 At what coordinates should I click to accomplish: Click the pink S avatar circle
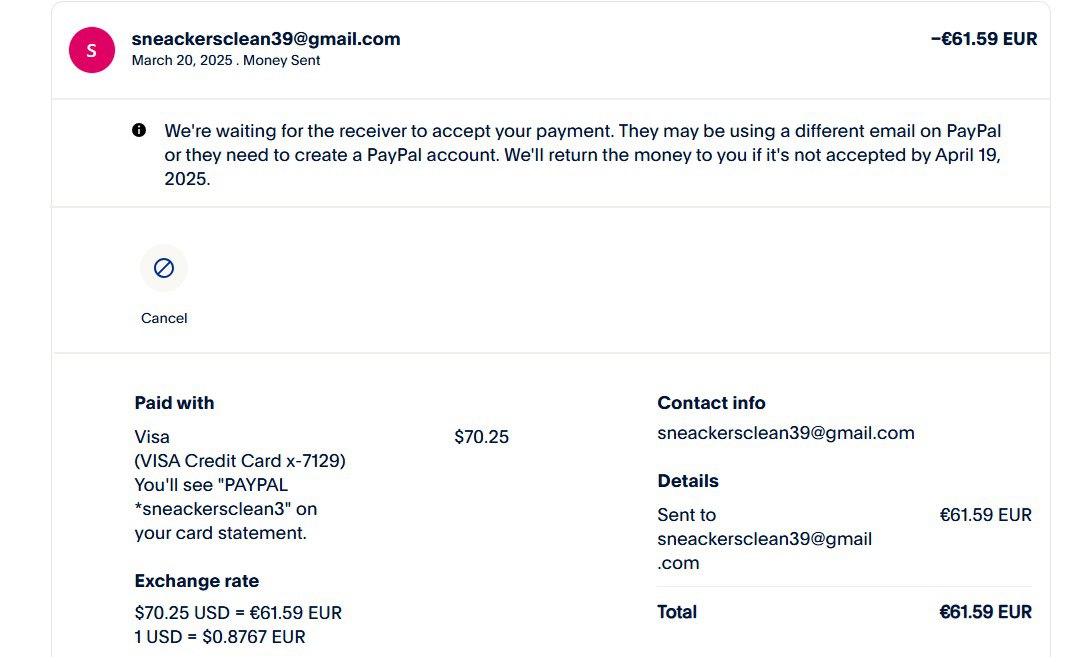(x=91, y=50)
